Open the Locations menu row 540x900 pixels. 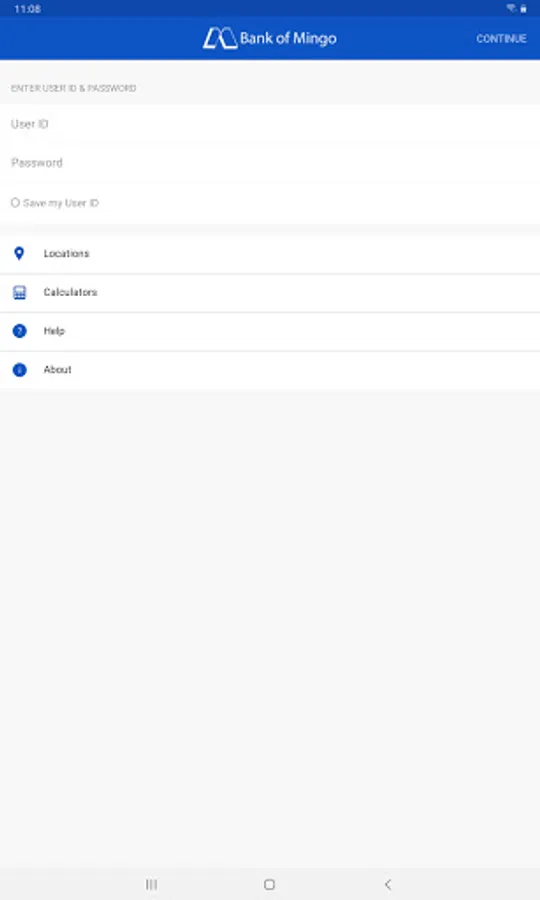coord(270,254)
